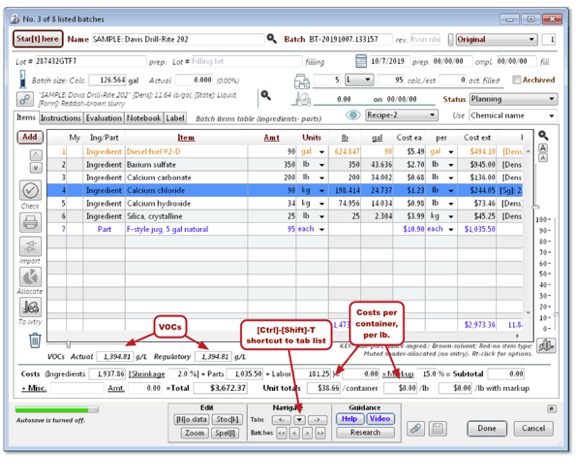Click the beaker batch size icon
The image size is (576, 470).
[x=23, y=79]
